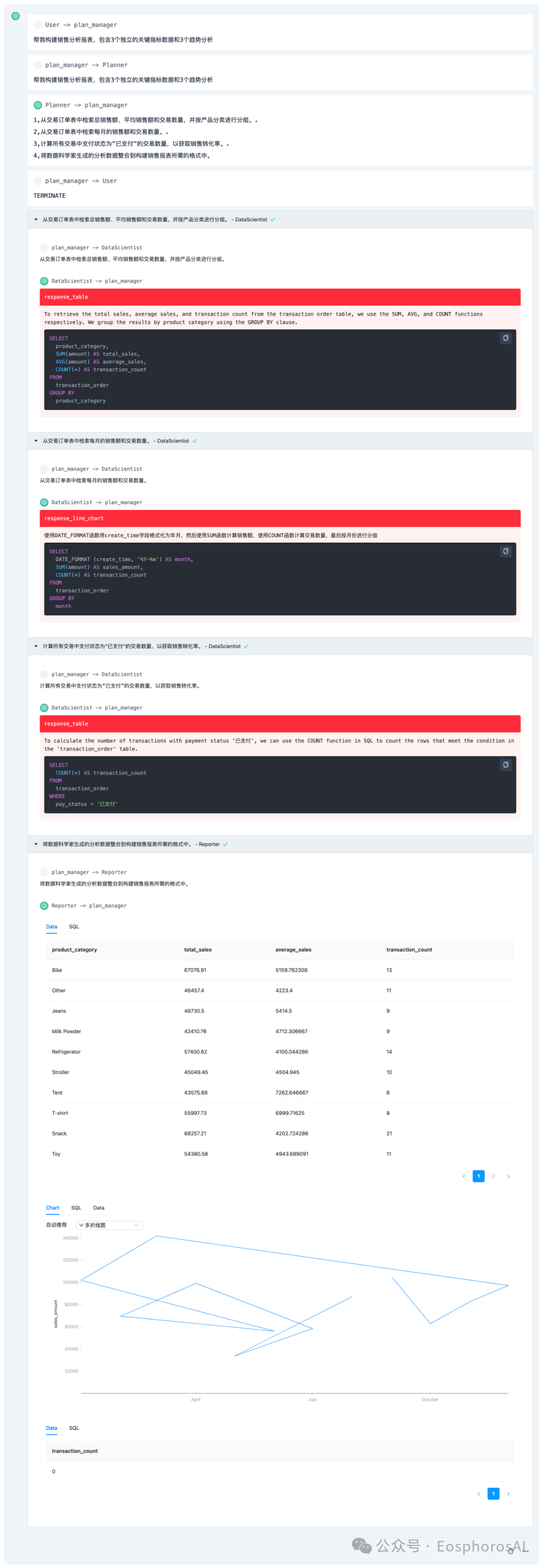Click the green logo icon at top left

click(x=16, y=16)
